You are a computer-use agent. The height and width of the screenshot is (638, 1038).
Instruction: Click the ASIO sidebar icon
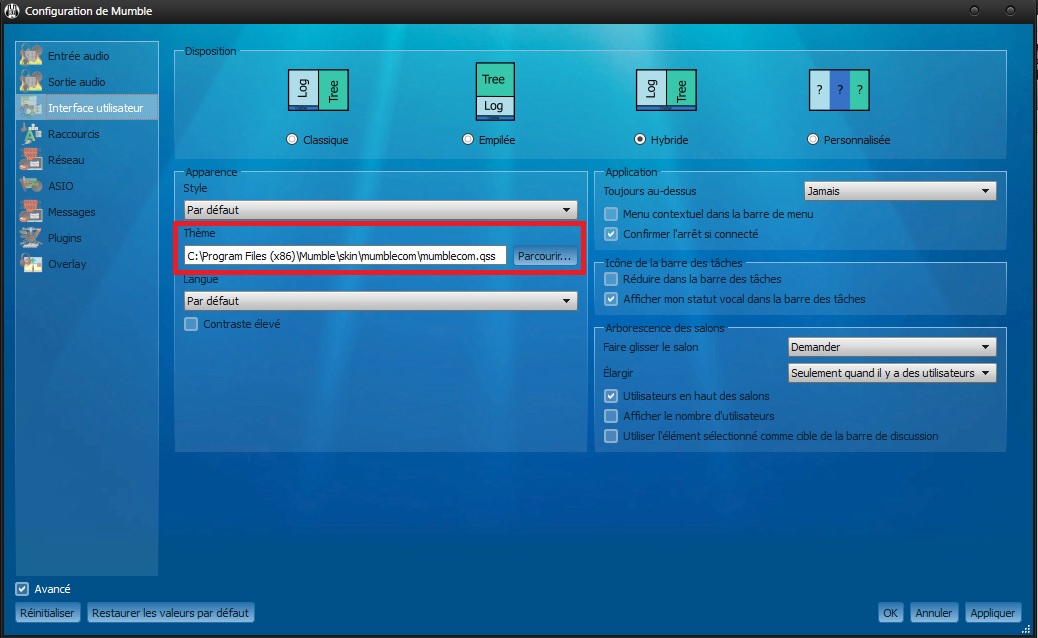31,185
